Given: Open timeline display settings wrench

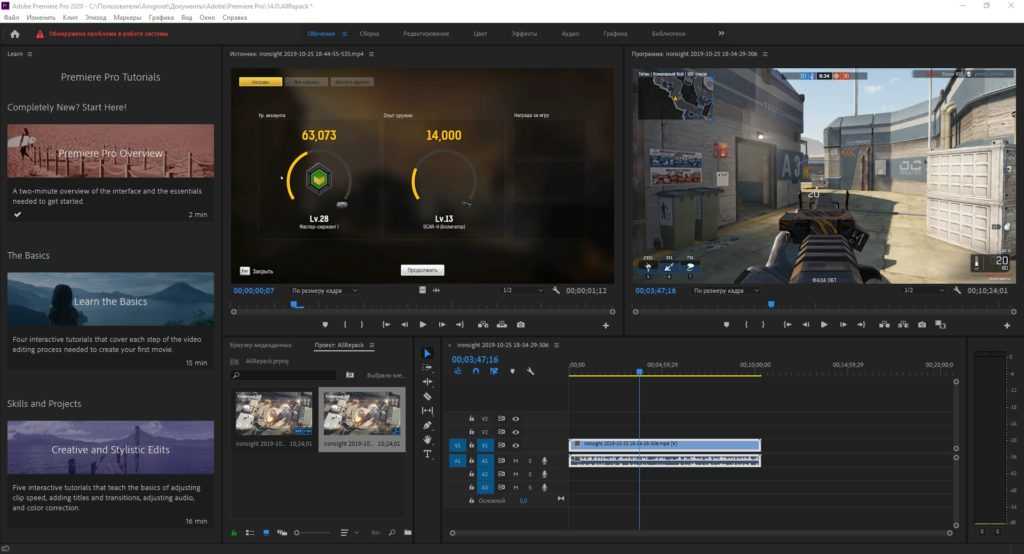Looking at the screenshot, I should pyautogui.click(x=530, y=371).
